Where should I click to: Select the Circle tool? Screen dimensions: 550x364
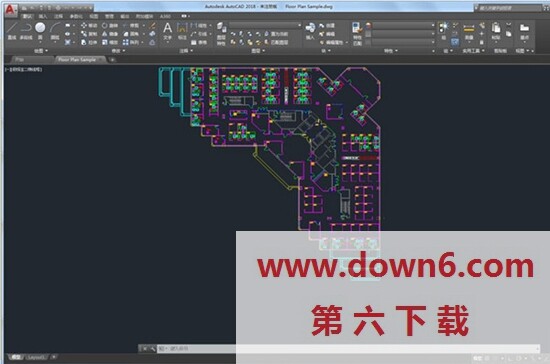[x=40, y=30]
